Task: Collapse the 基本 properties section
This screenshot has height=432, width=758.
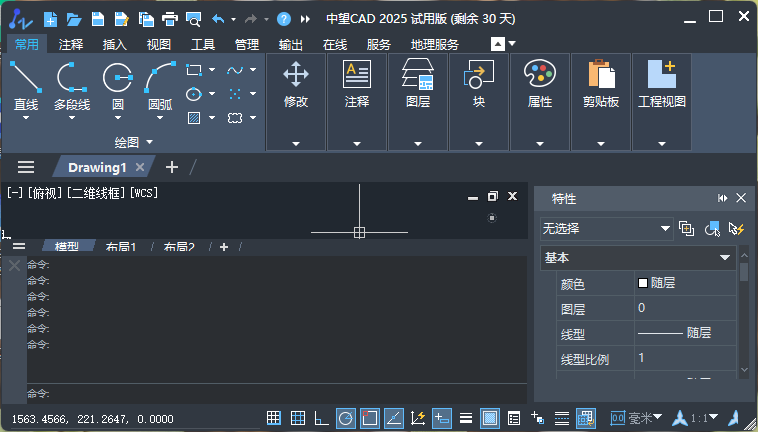Action: [x=725, y=258]
